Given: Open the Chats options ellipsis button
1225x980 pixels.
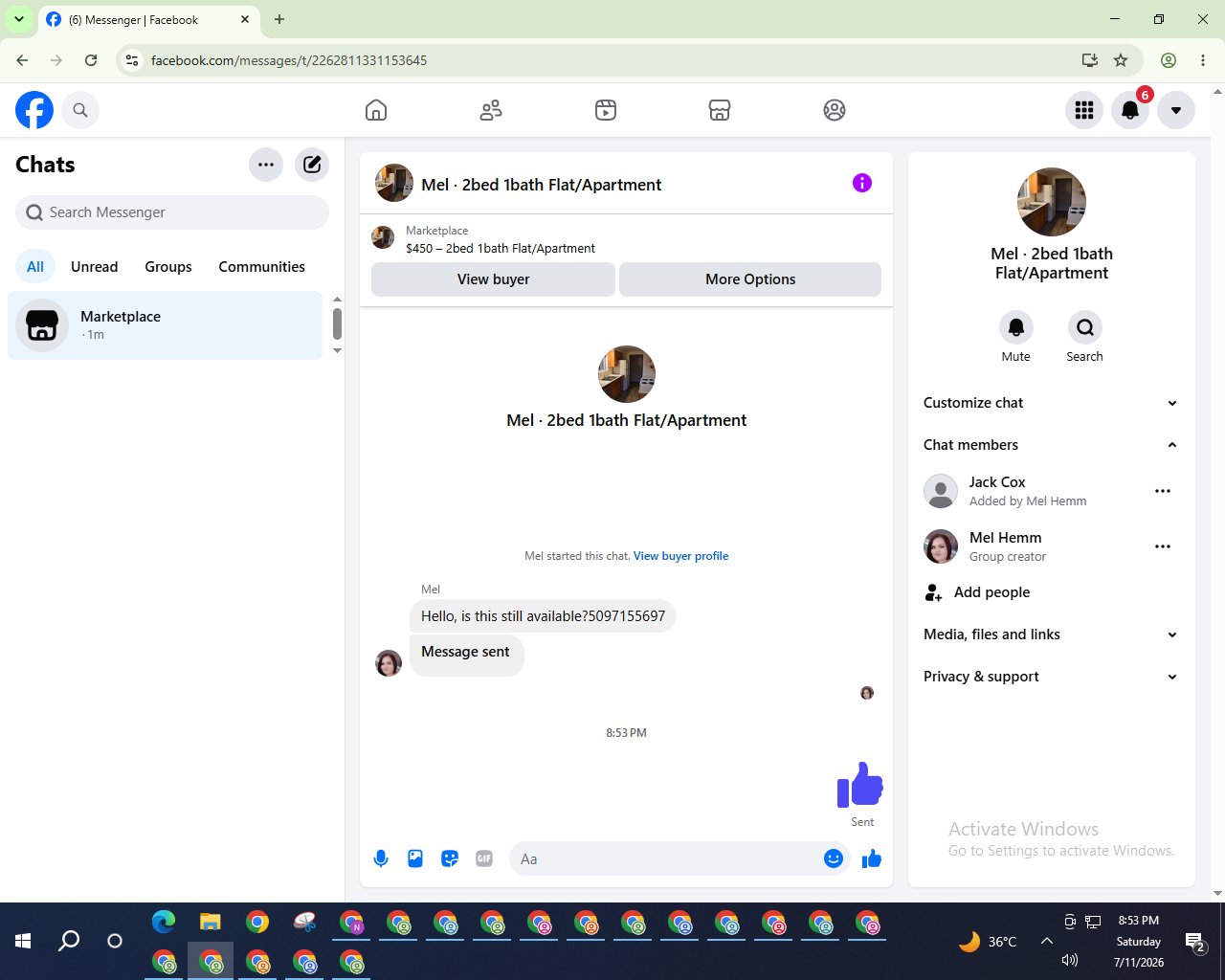Looking at the screenshot, I should (266, 165).
